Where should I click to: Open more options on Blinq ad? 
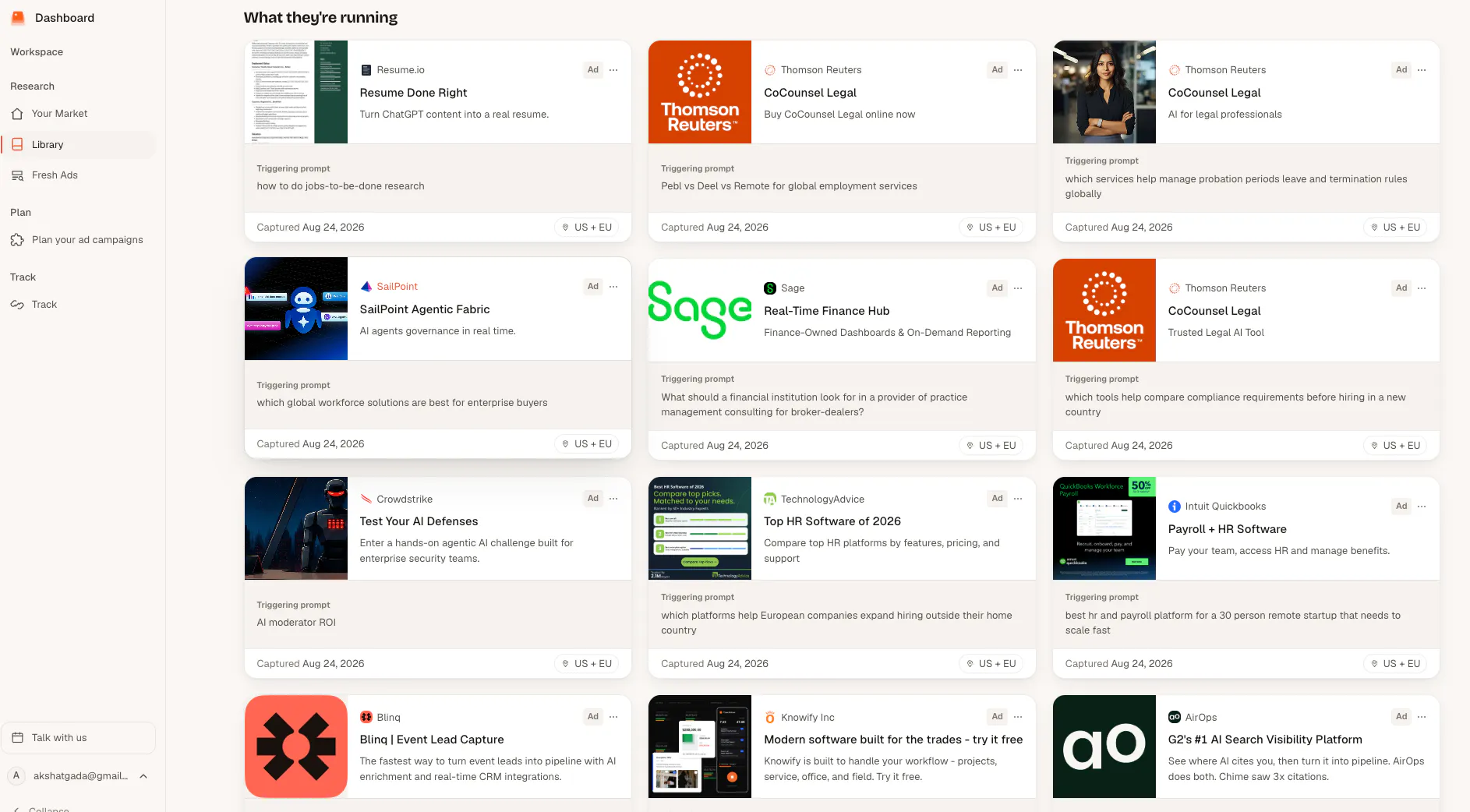[613, 717]
